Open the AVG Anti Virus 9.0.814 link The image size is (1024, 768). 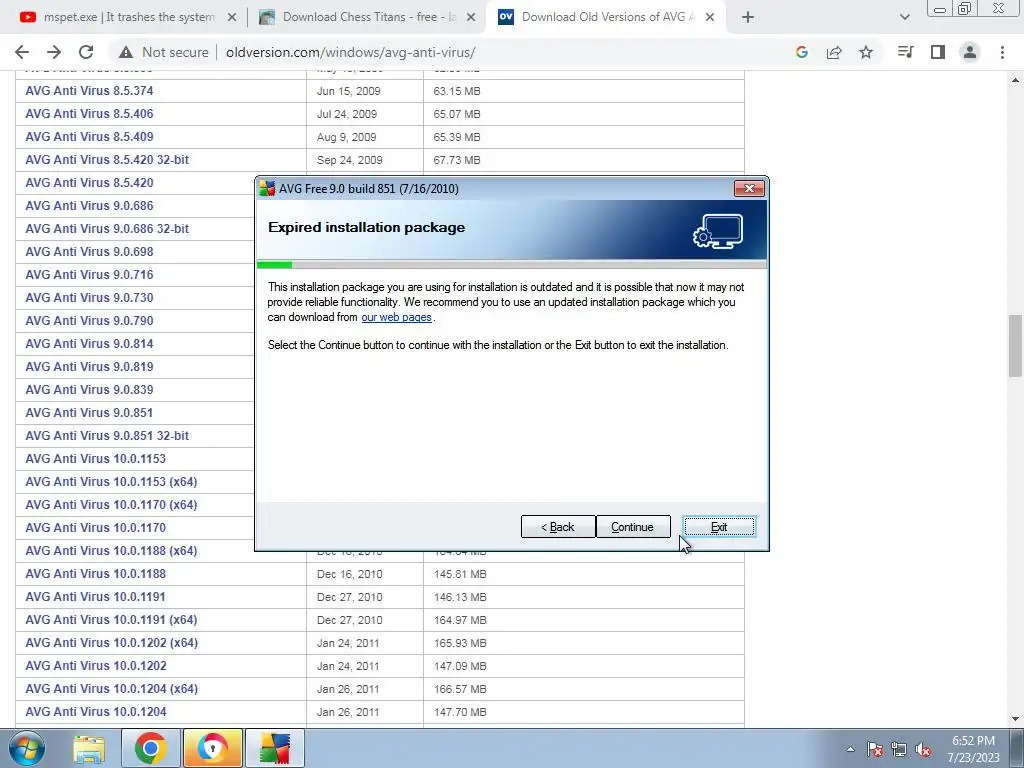89,344
